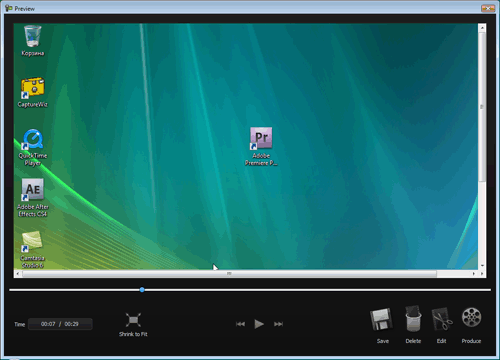500x360 pixels.
Task: Toggle Shrink to Fit view
Action: (133, 320)
